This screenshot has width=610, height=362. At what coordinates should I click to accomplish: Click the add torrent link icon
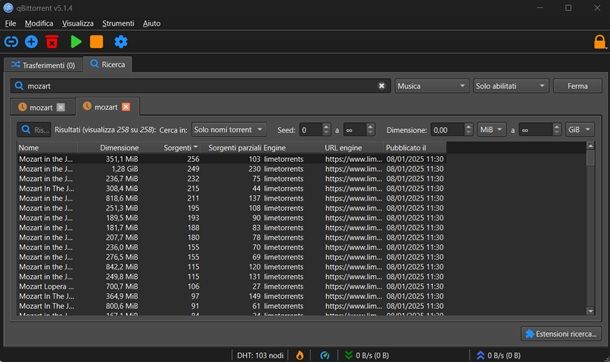coord(11,42)
